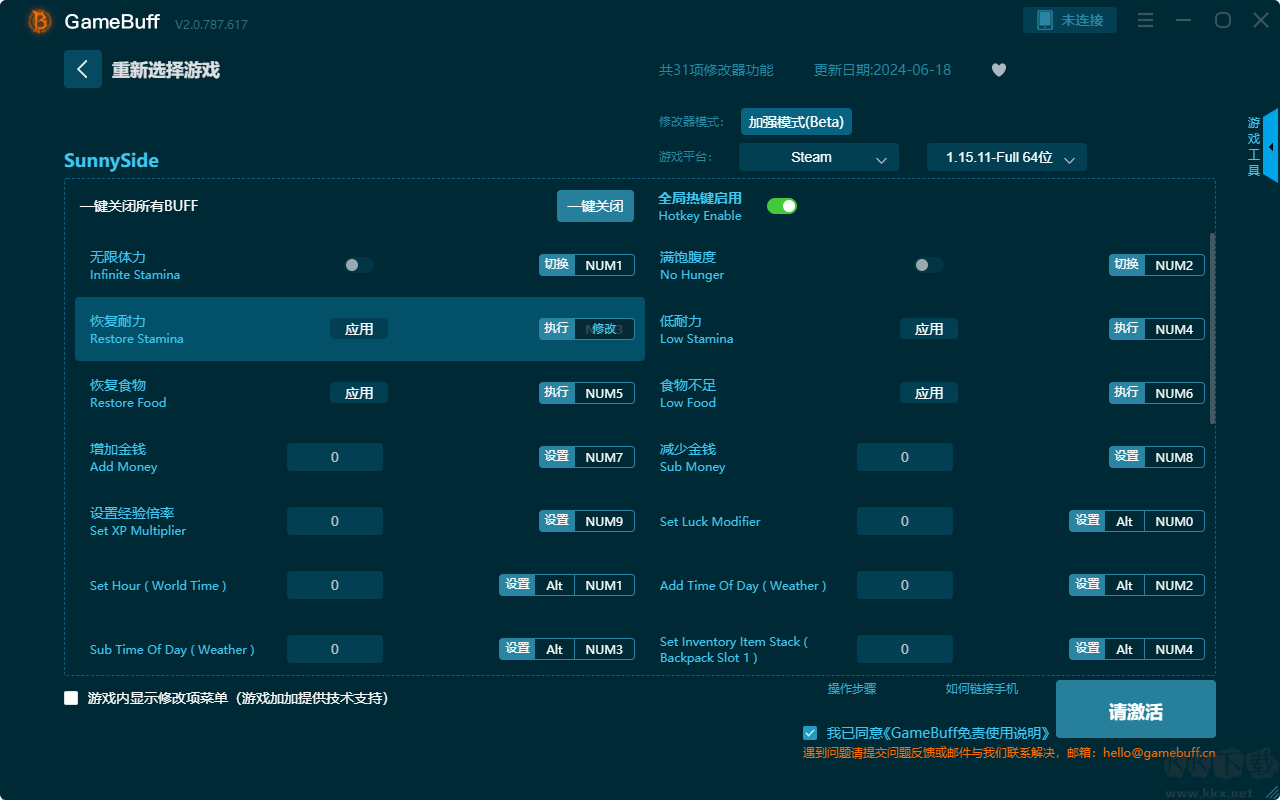Click the cheat list vertical scrollbar

click(1213, 328)
